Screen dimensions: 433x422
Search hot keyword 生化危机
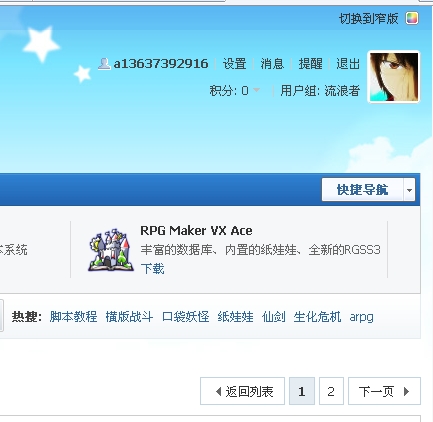coord(317,316)
